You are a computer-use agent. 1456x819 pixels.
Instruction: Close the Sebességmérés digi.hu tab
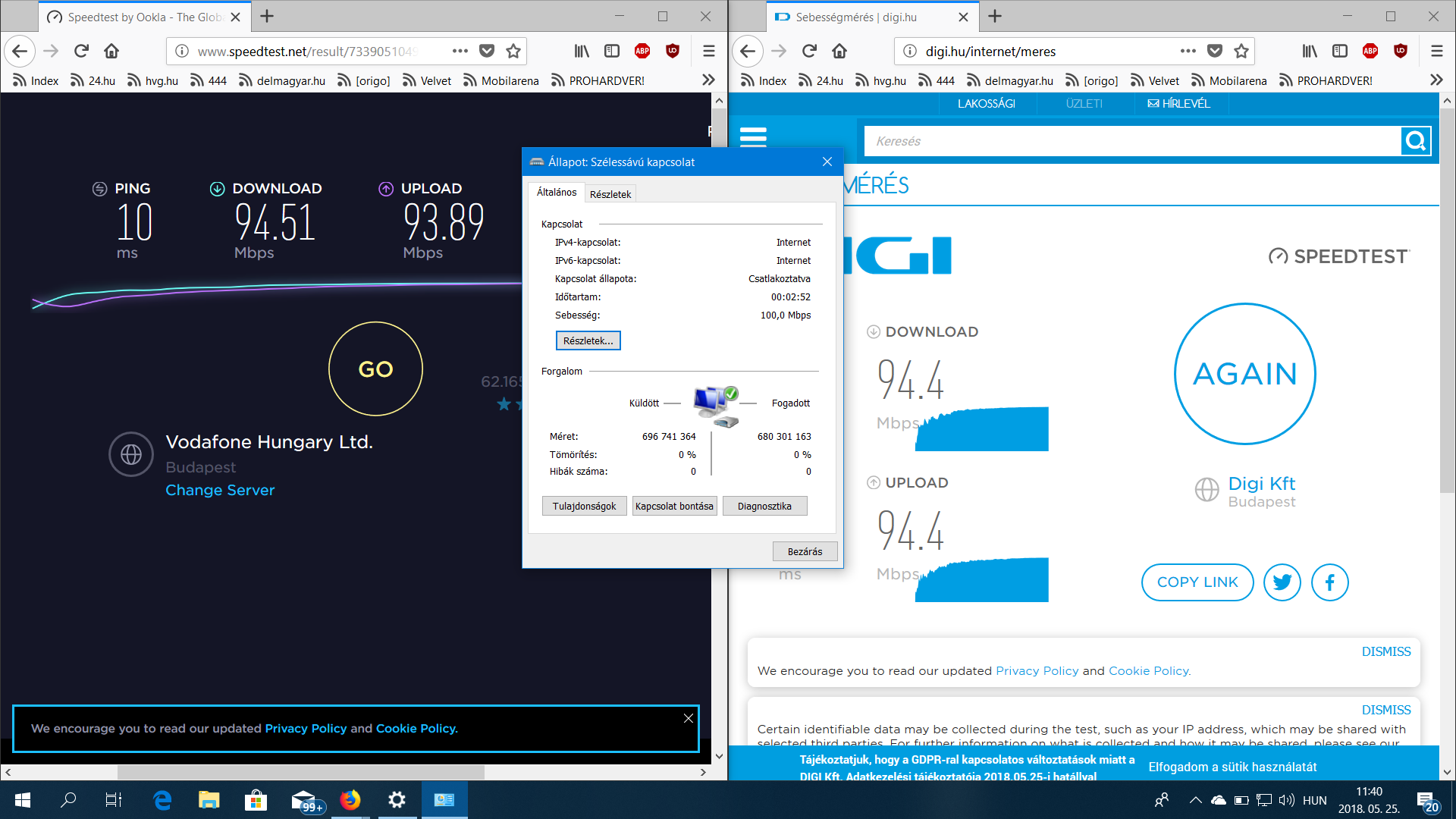coord(963,17)
